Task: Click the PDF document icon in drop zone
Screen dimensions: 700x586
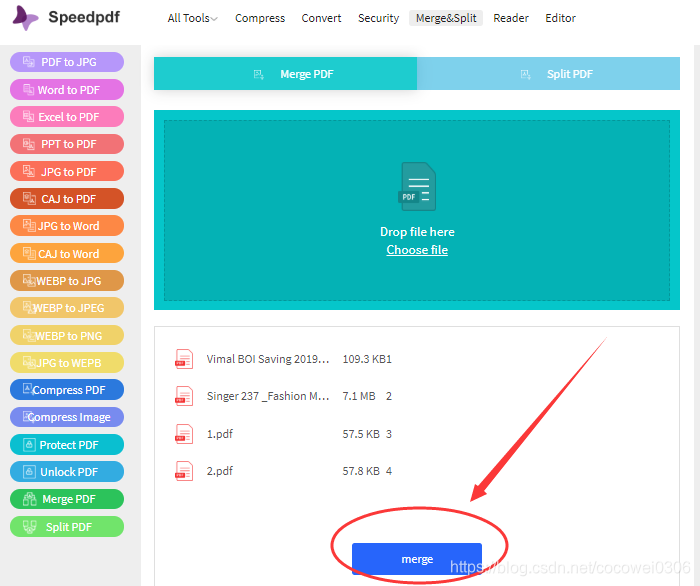Action: pos(417,187)
